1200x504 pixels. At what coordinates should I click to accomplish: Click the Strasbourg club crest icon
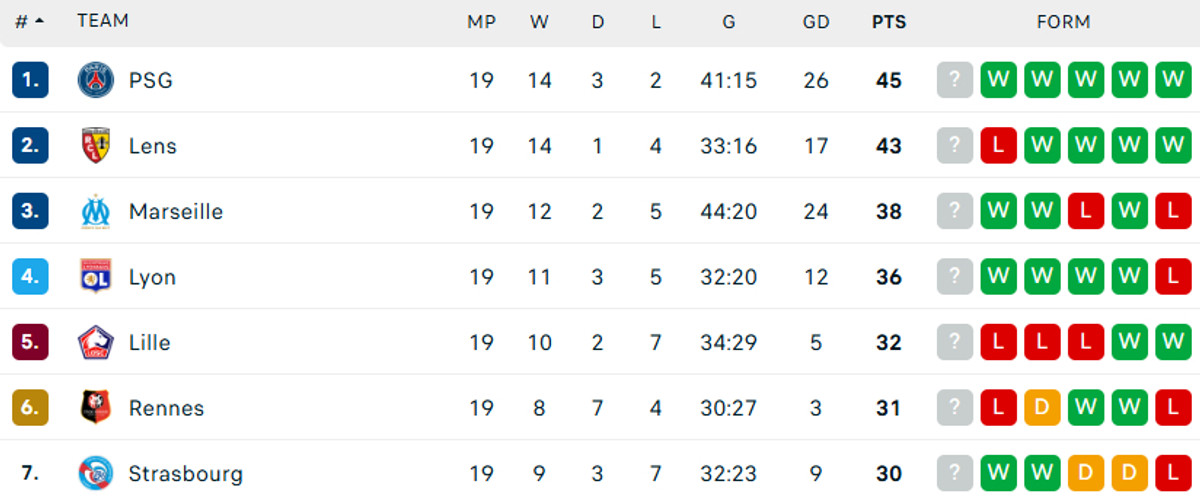click(96, 473)
